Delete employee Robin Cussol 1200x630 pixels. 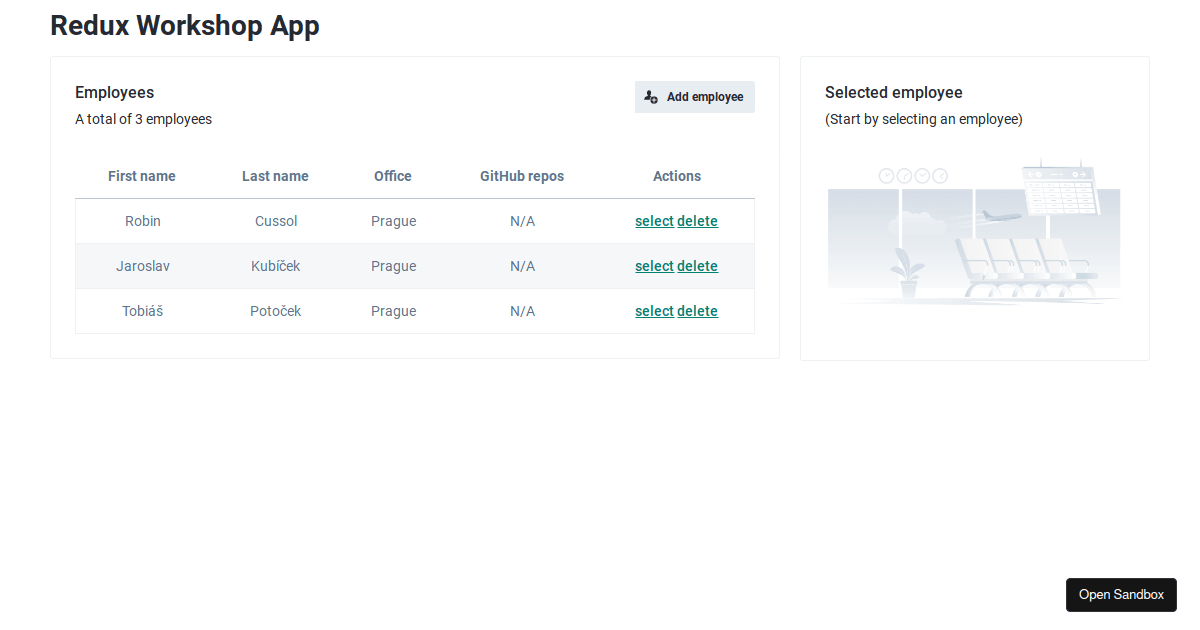tap(697, 221)
